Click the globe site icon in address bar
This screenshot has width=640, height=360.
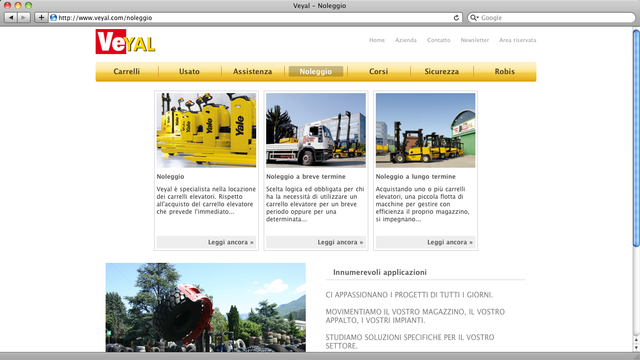coord(53,18)
